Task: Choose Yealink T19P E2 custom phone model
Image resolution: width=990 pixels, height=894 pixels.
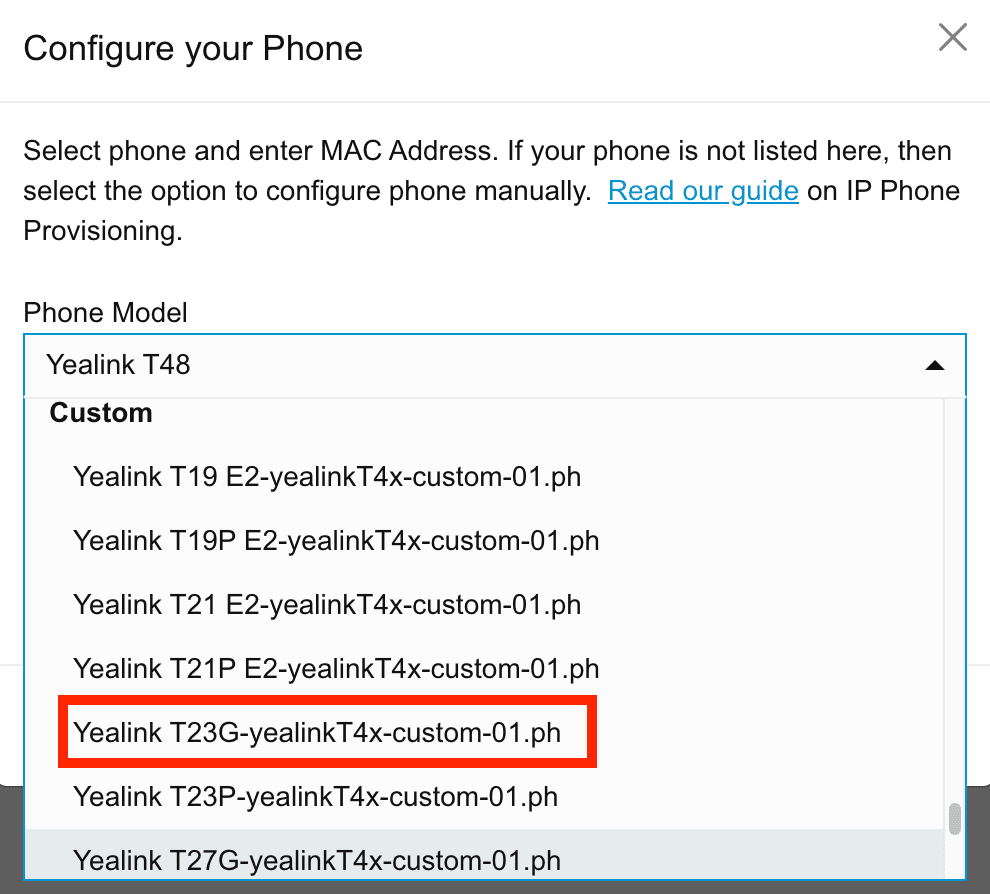Action: [334, 541]
